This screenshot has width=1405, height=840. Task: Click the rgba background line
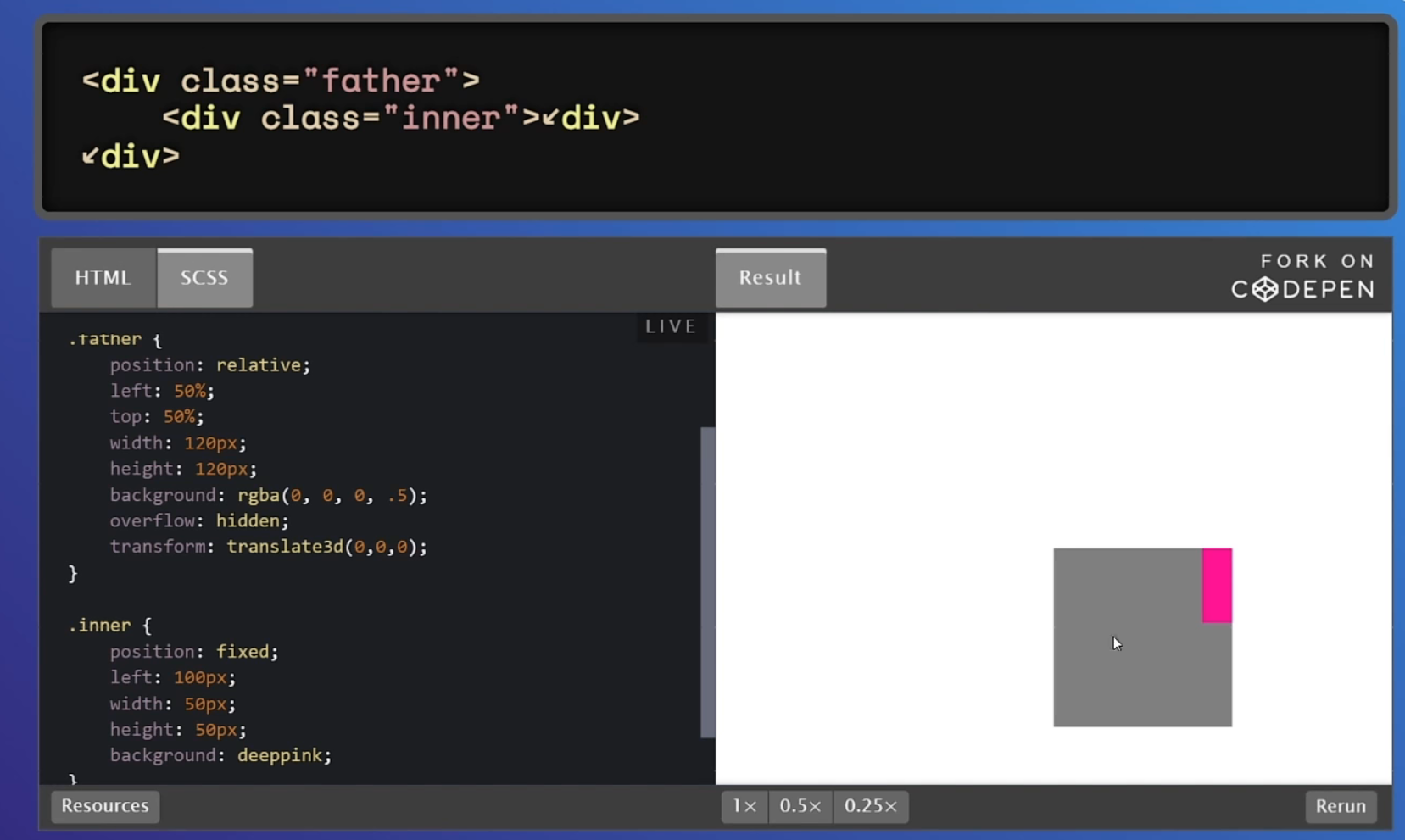pos(268,495)
